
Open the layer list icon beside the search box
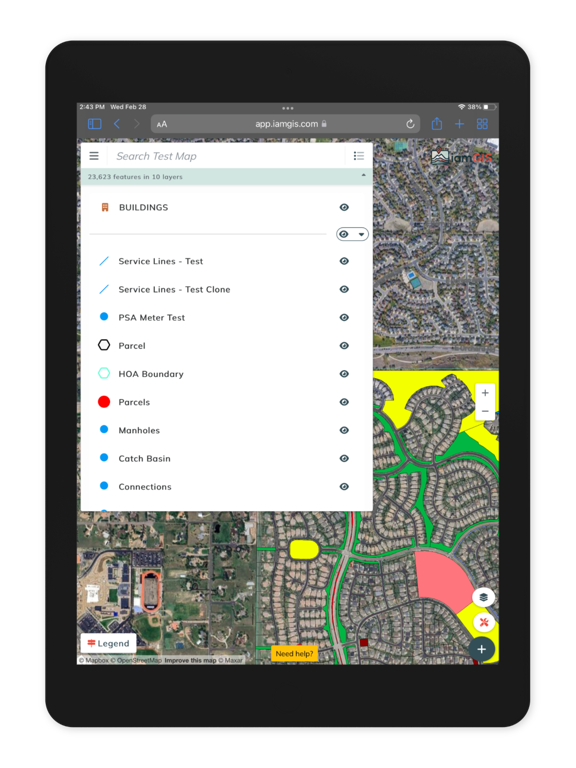359,156
